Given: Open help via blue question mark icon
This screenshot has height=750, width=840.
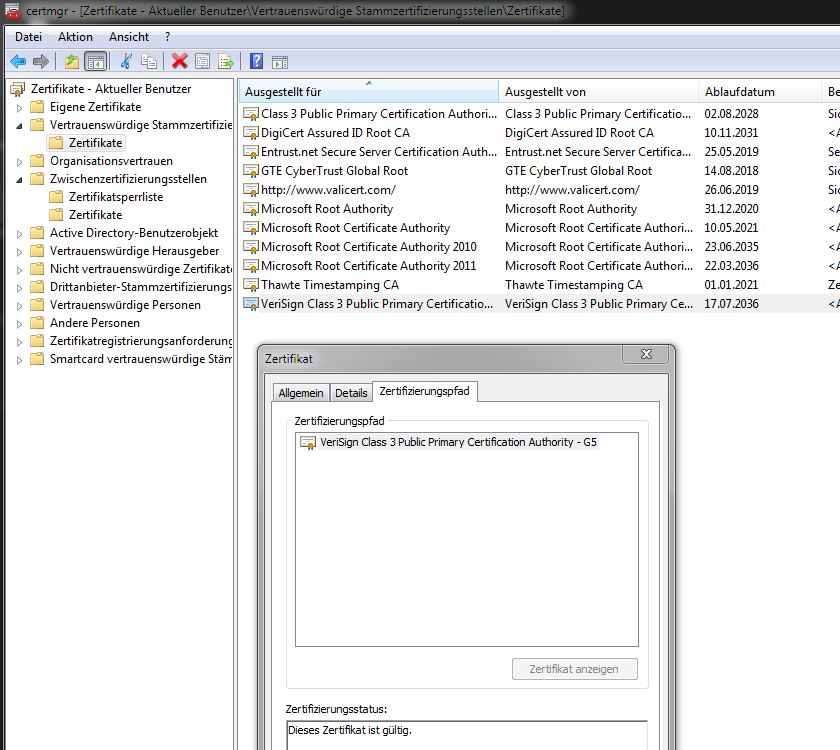Looking at the screenshot, I should pos(257,61).
